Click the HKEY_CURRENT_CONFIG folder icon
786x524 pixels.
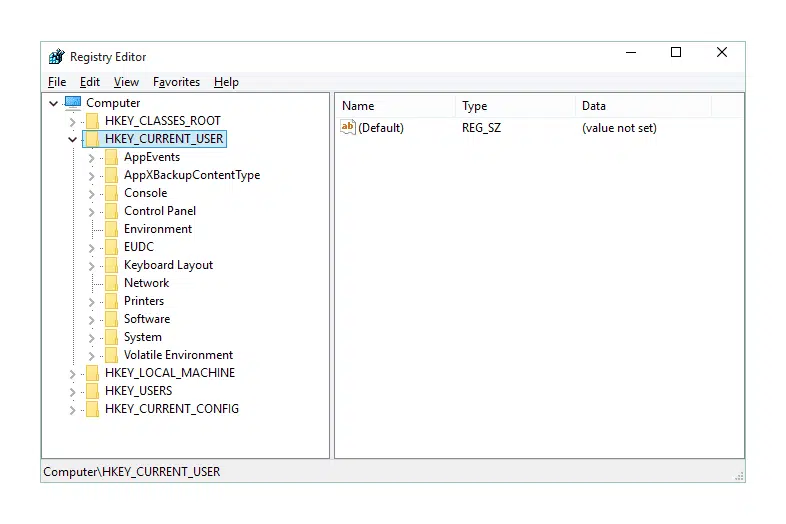point(92,409)
